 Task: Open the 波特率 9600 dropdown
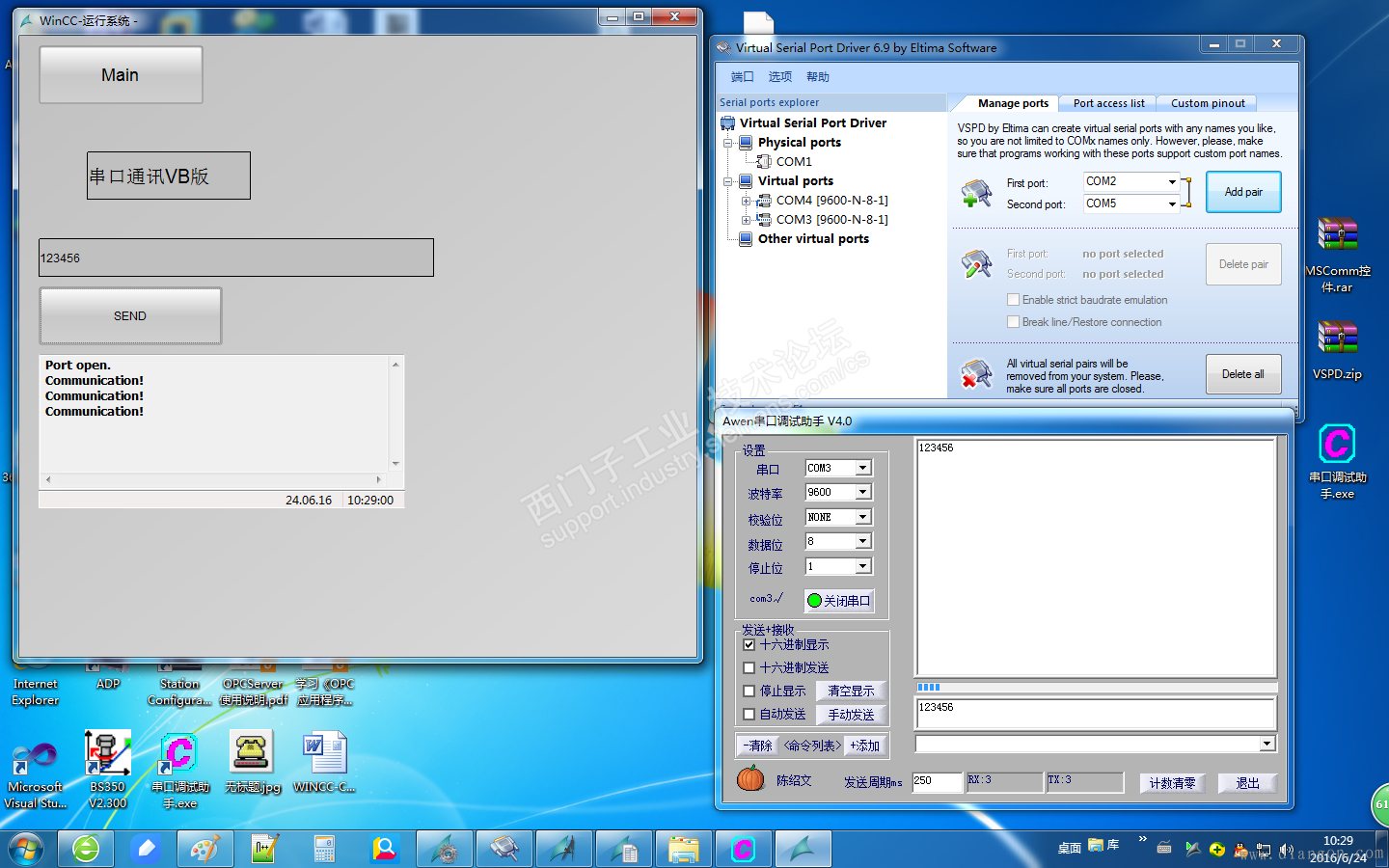pos(863,492)
